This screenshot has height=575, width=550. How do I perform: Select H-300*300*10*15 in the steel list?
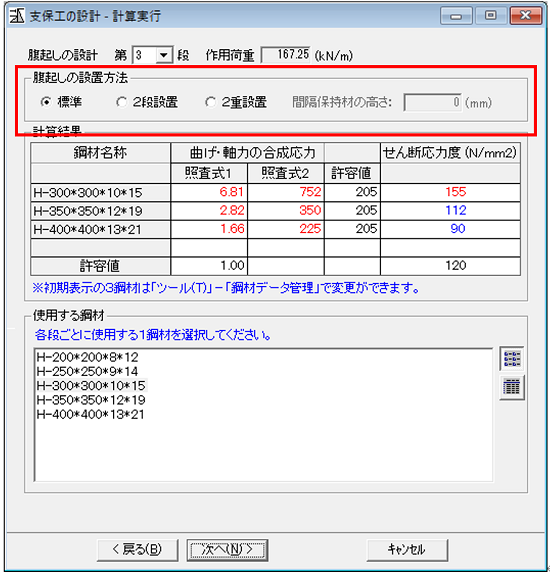[91, 386]
